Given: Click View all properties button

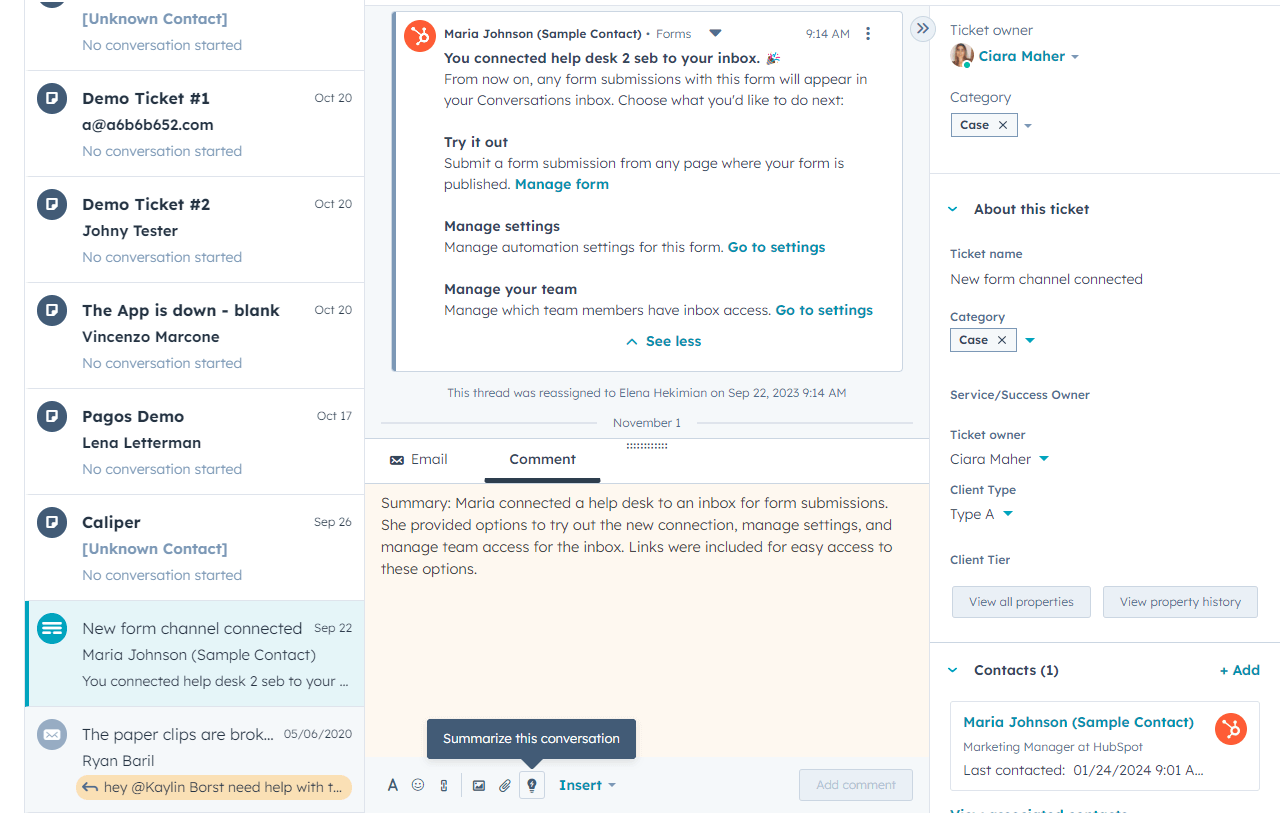Looking at the screenshot, I should point(1021,601).
